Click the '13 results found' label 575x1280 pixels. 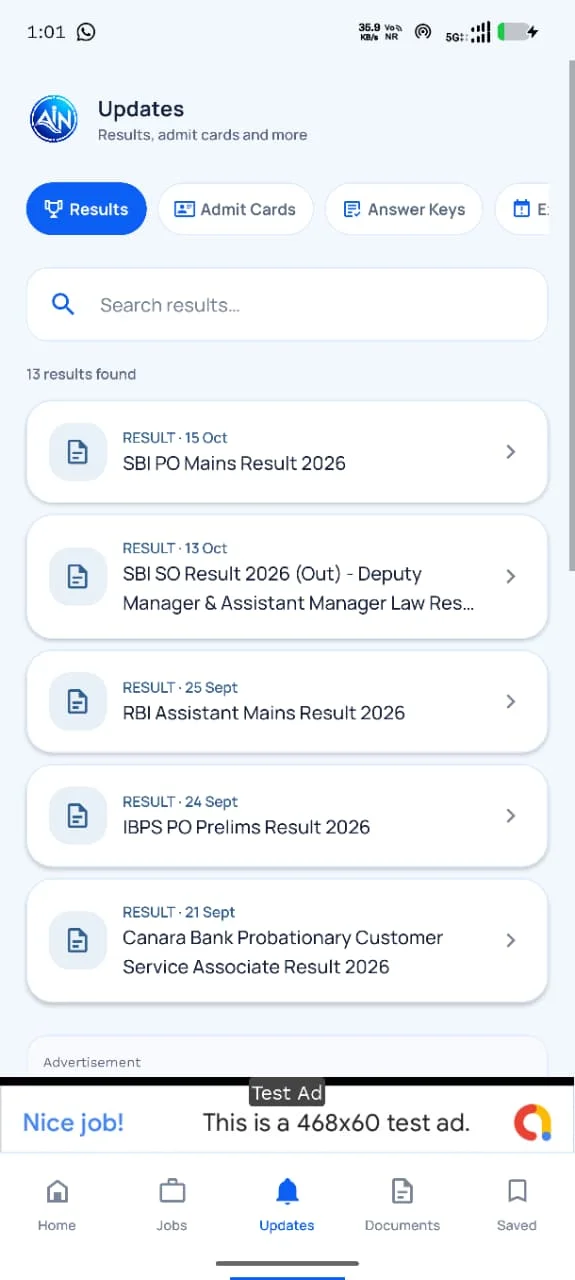click(x=81, y=374)
